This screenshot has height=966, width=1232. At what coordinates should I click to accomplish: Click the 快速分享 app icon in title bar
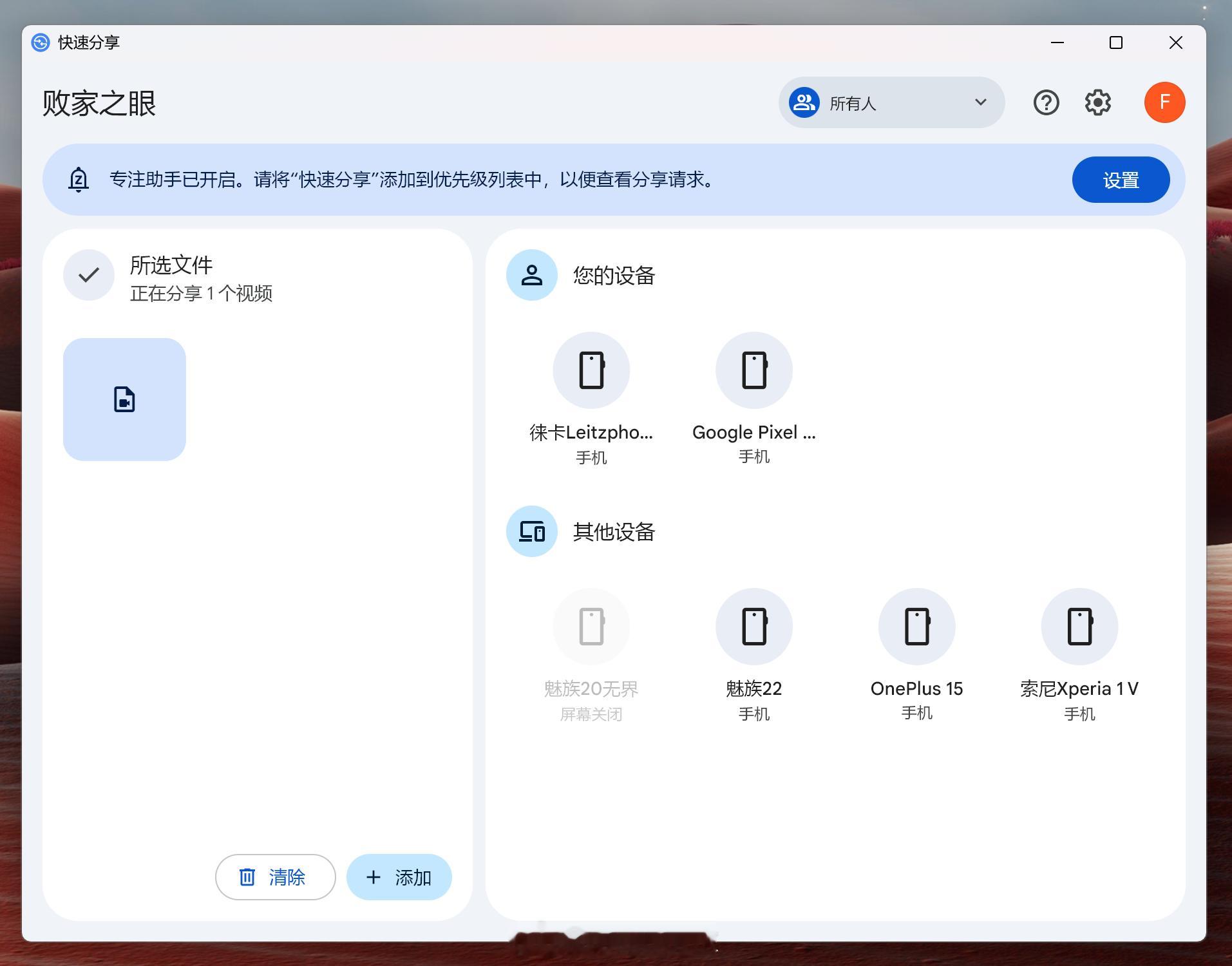[x=41, y=43]
